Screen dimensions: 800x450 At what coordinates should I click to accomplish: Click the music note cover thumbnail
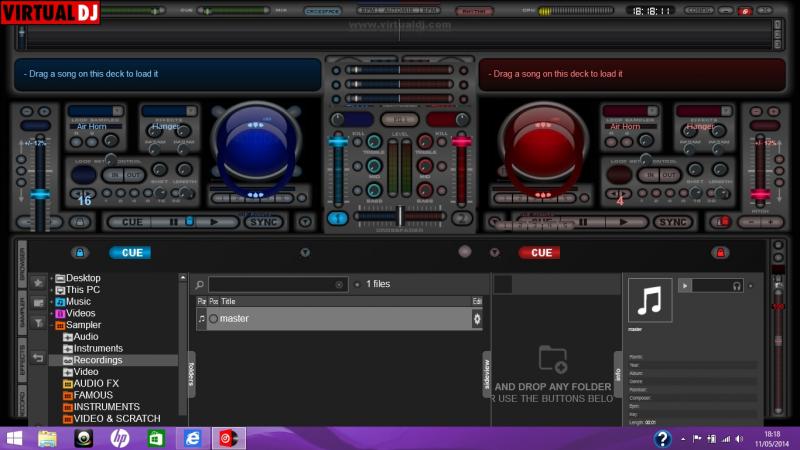650,300
